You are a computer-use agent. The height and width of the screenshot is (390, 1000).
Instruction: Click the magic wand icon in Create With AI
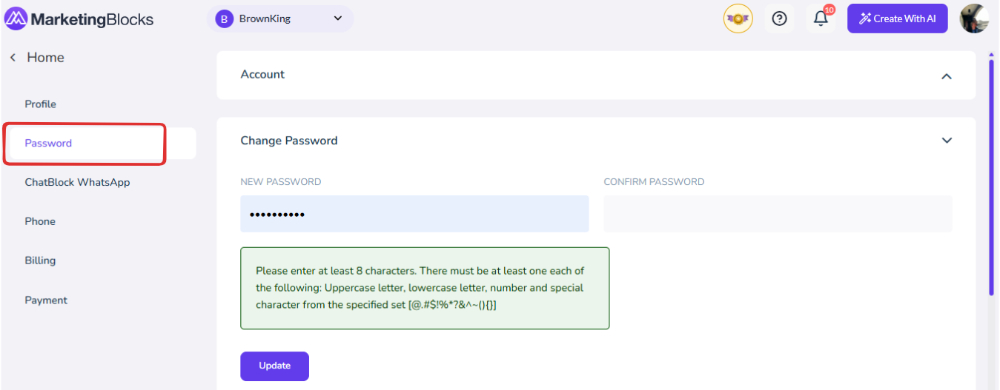865,18
